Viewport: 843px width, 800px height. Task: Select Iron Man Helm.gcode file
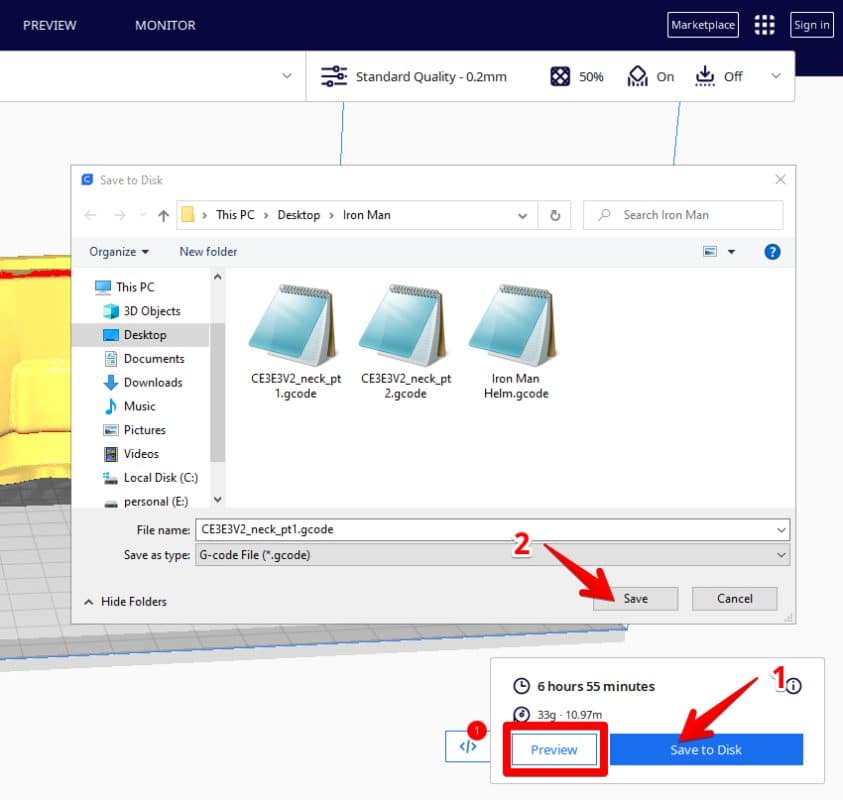pyautogui.click(x=515, y=342)
